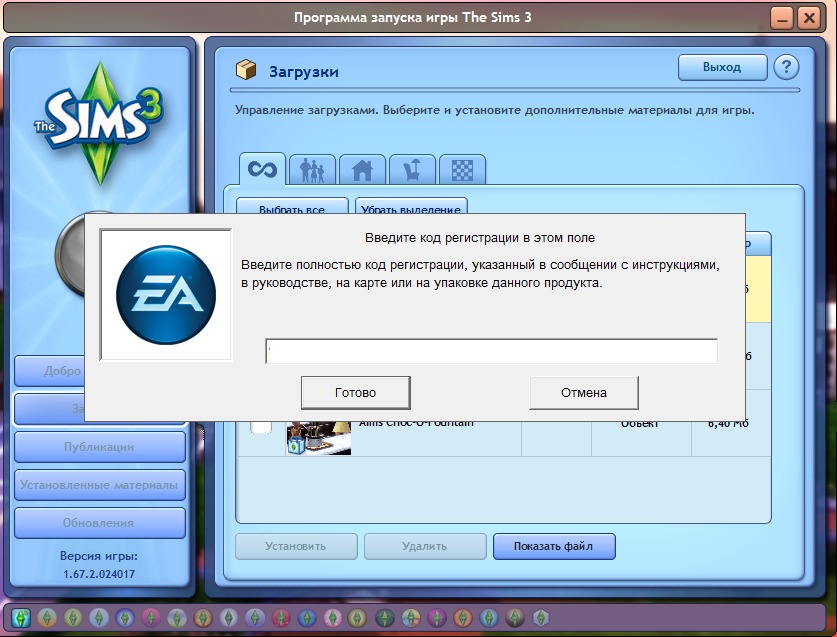Image resolution: width=837 pixels, height=637 pixels.
Task: Open the Публикации sidebar section
Action: pos(99,447)
